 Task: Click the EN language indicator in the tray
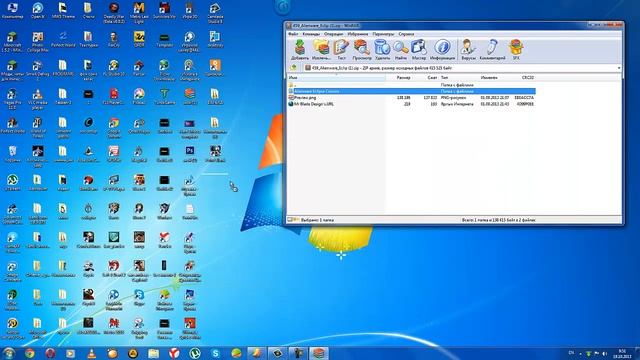click(x=571, y=353)
